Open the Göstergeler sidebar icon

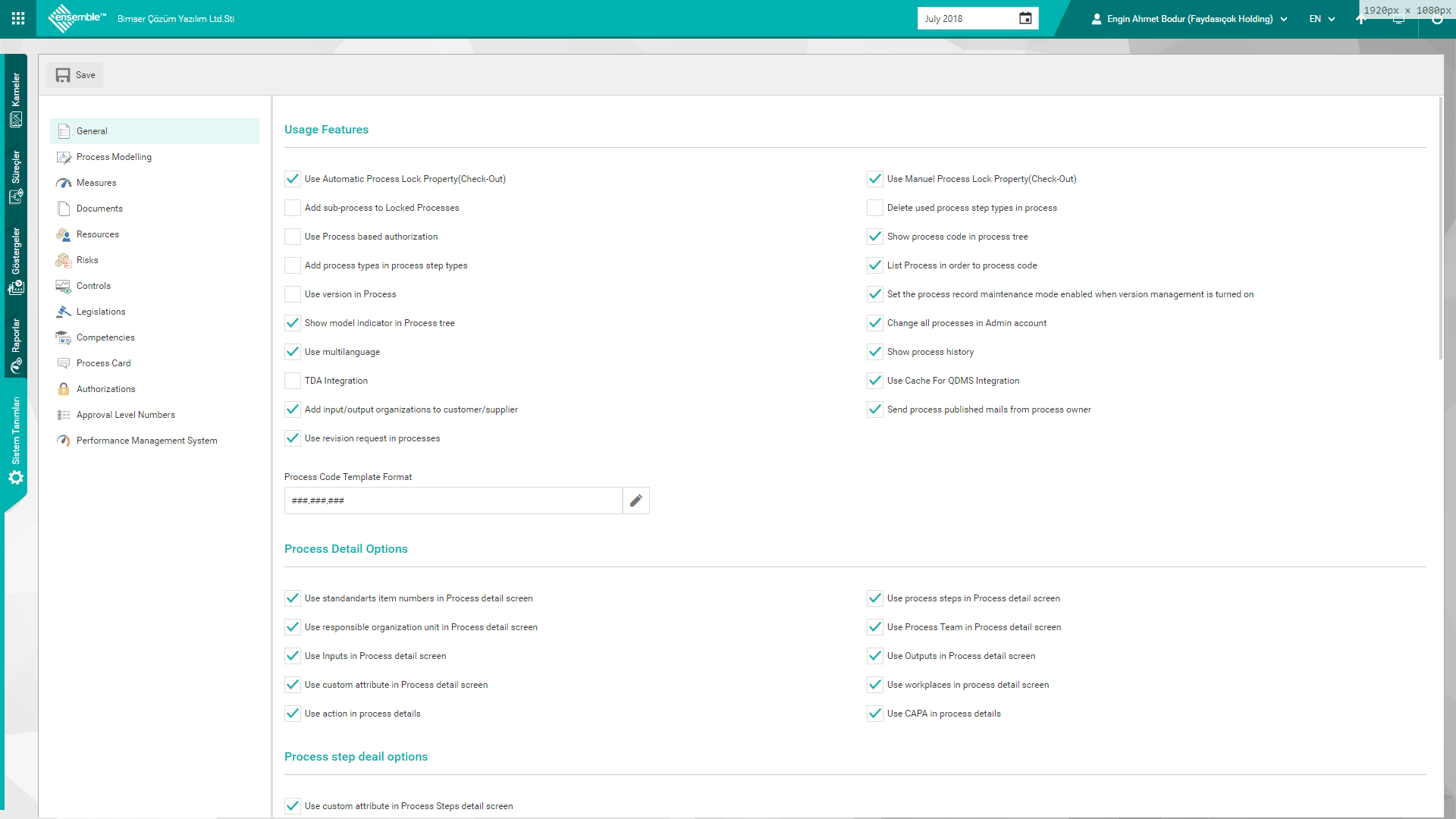coord(16,287)
